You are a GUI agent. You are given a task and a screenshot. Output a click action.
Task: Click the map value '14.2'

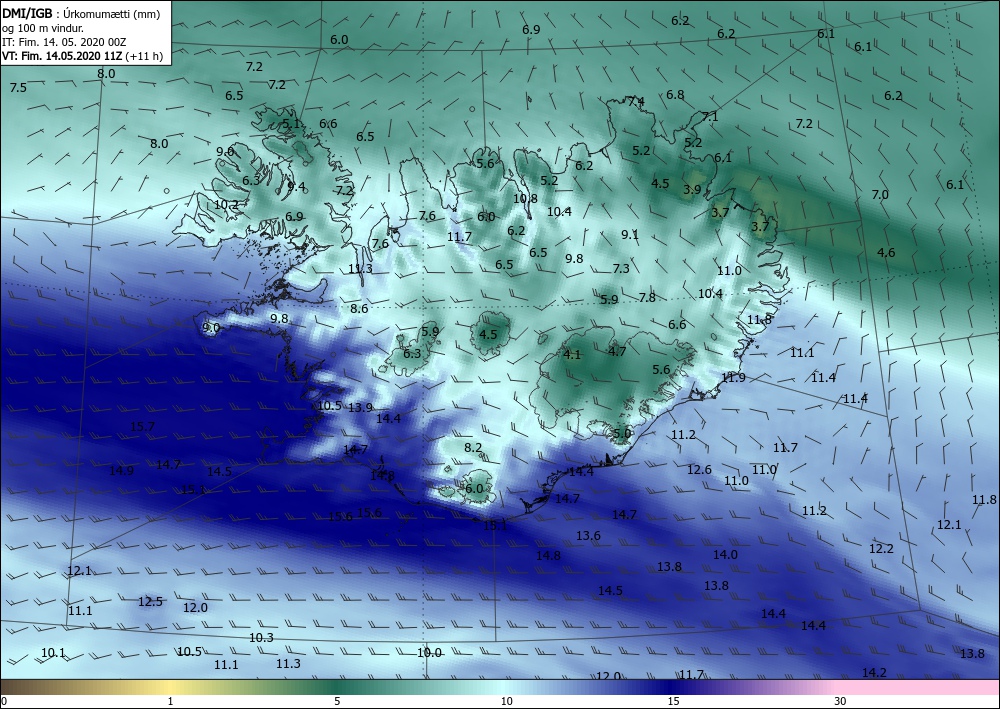(x=874, y=673)
